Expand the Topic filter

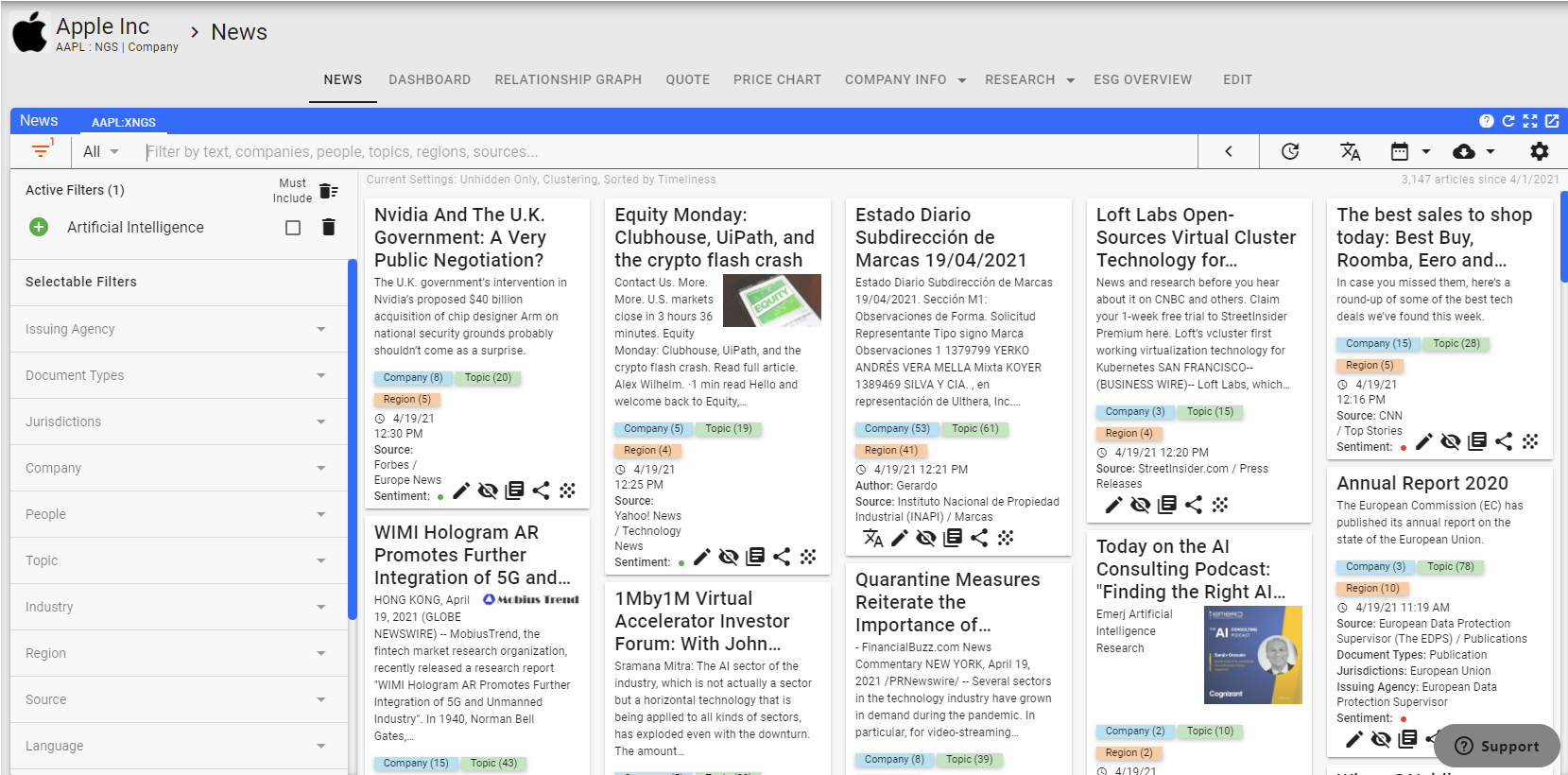pyautogui.click(x=180, y=560)
